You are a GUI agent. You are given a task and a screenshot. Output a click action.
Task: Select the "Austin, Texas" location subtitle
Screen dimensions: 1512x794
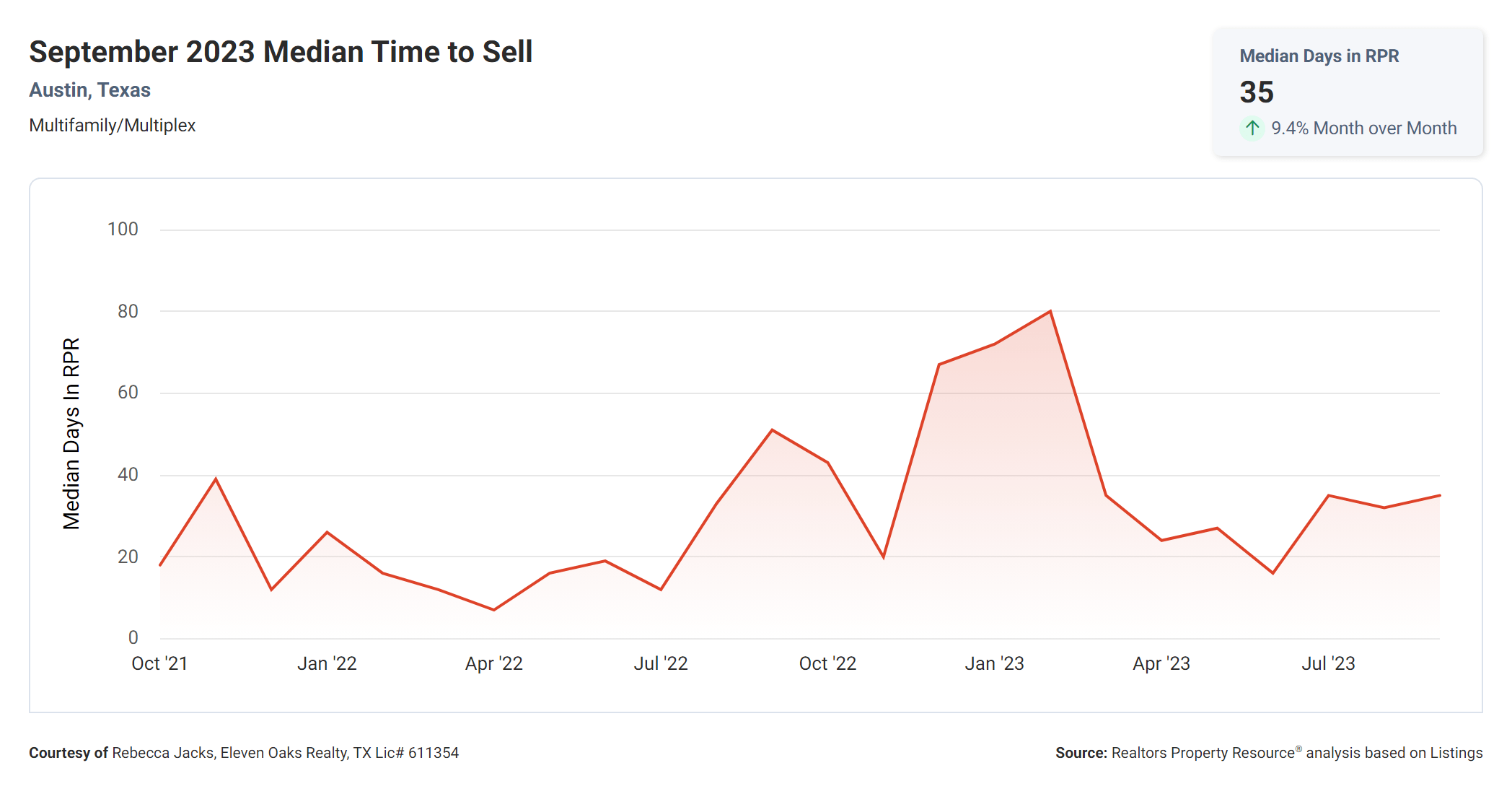[x=89, y=90]
